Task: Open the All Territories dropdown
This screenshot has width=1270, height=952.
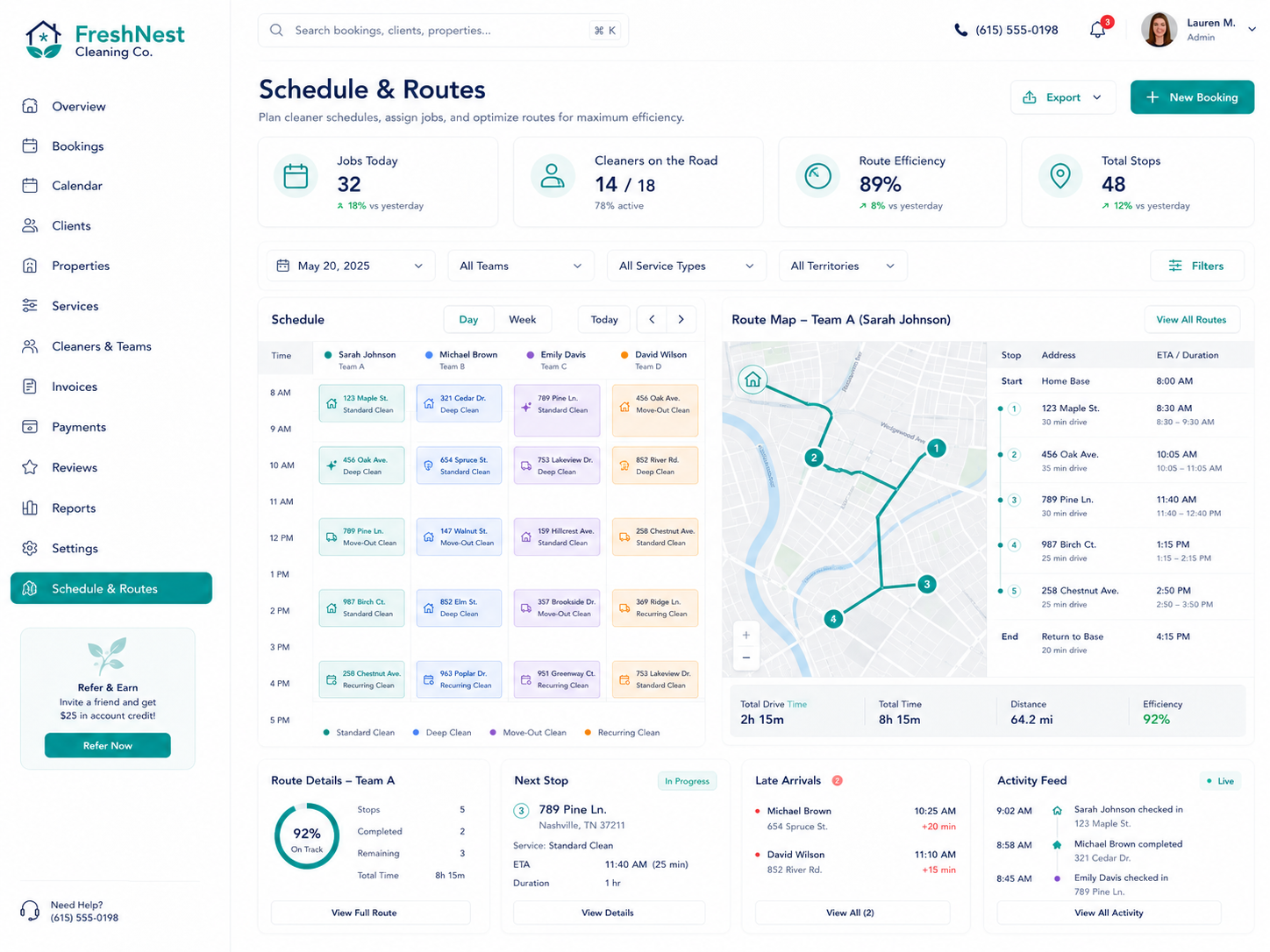Action: coord(843,266)
